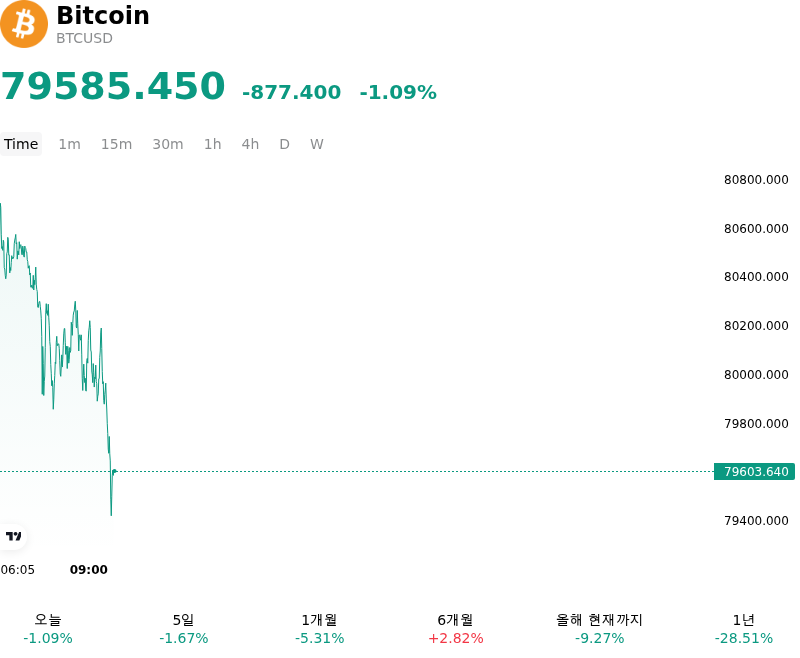Select the 5일 performance range
This screenshot has height=658, width=800.
click(x=184, y=629)
